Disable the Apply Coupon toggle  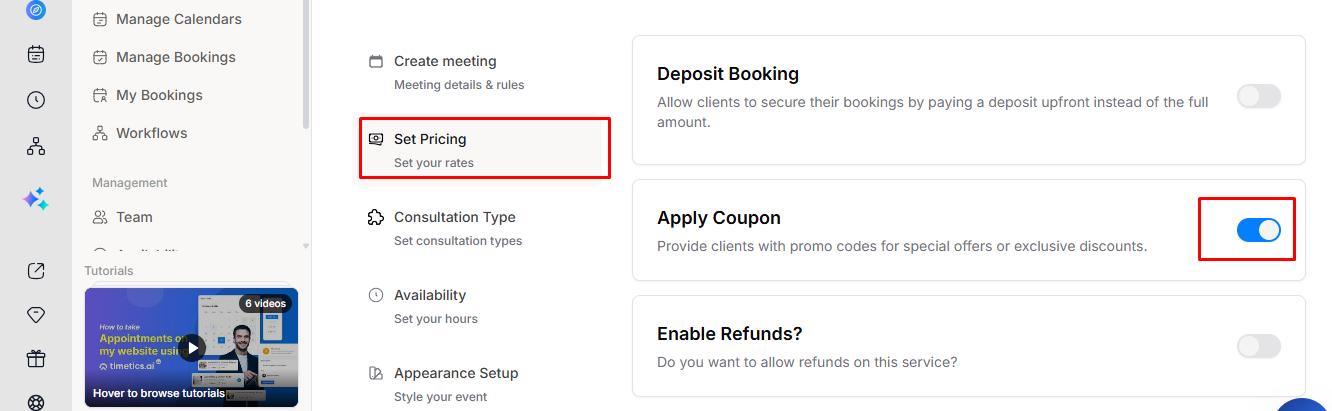1258,230
